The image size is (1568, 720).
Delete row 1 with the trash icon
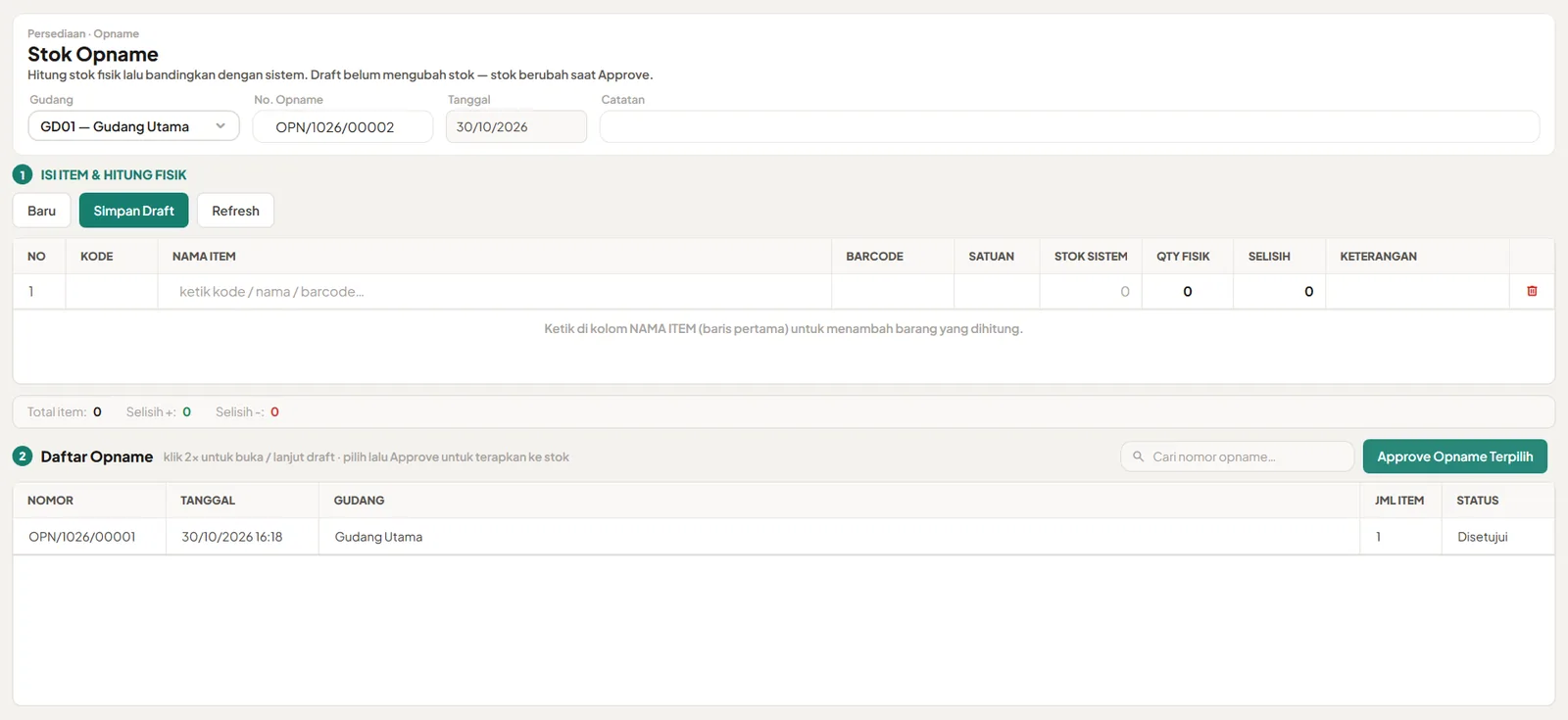tap(1532, 291)
